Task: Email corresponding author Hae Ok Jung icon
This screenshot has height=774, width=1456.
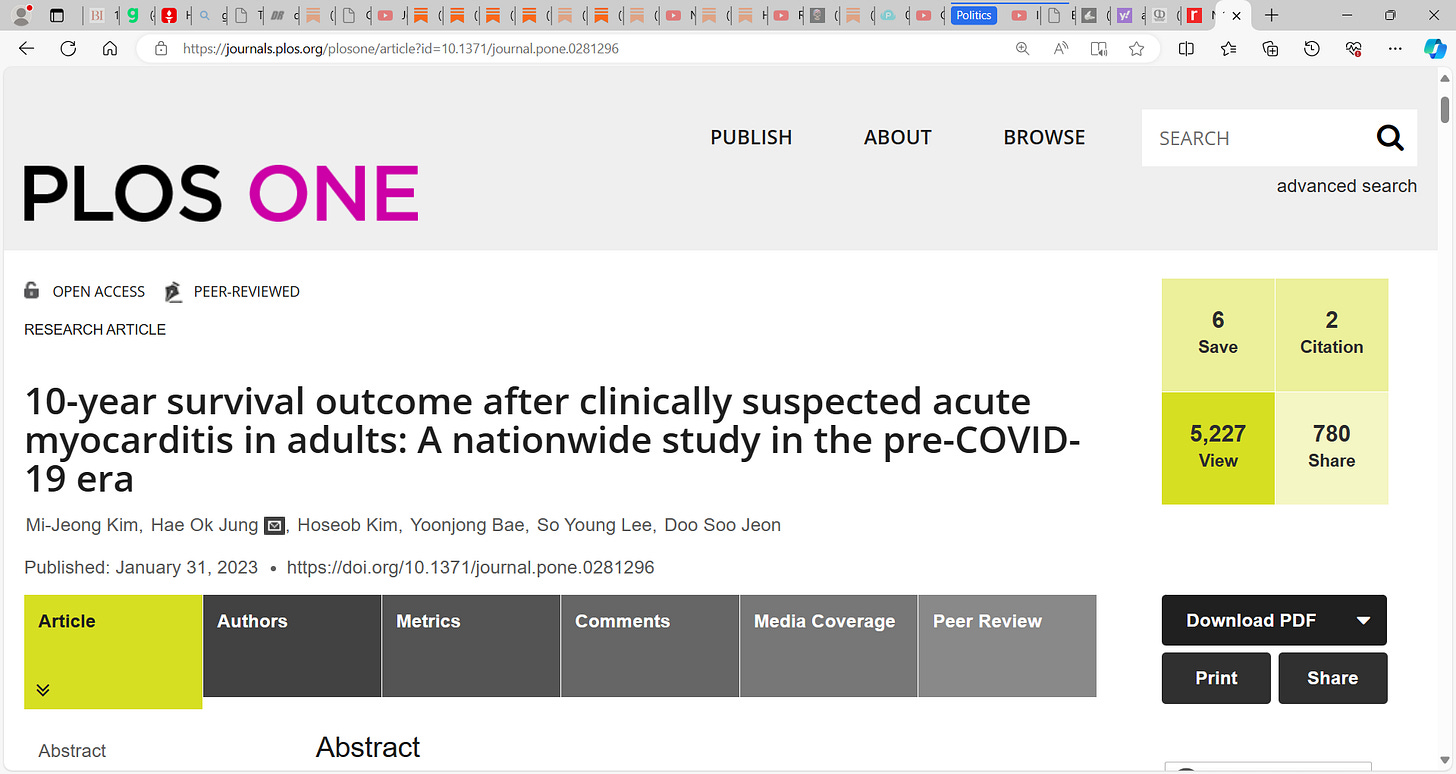Action: [275, 525]
